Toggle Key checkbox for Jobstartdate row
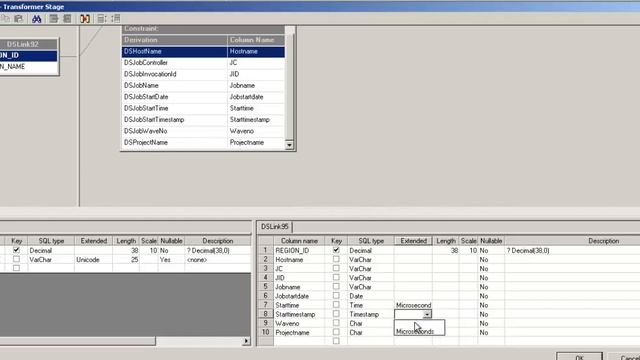The width and height of the screenshot is (640, 360). [336, 296]
